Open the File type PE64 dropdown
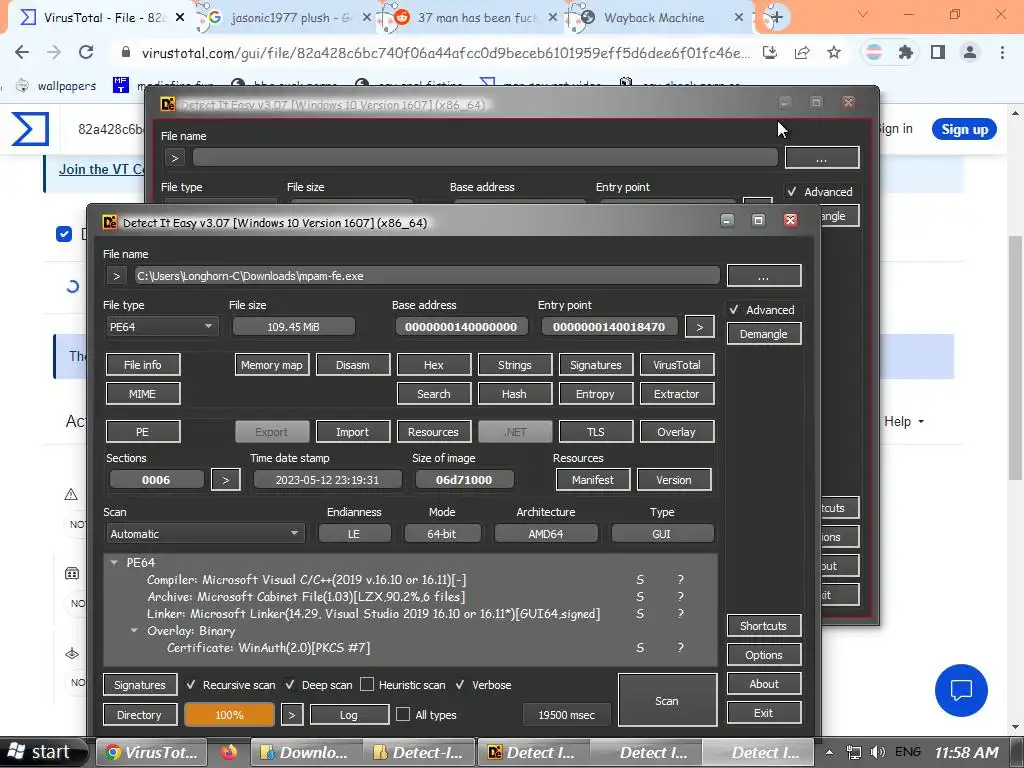 pyautogui.click(x=161, y=327)
